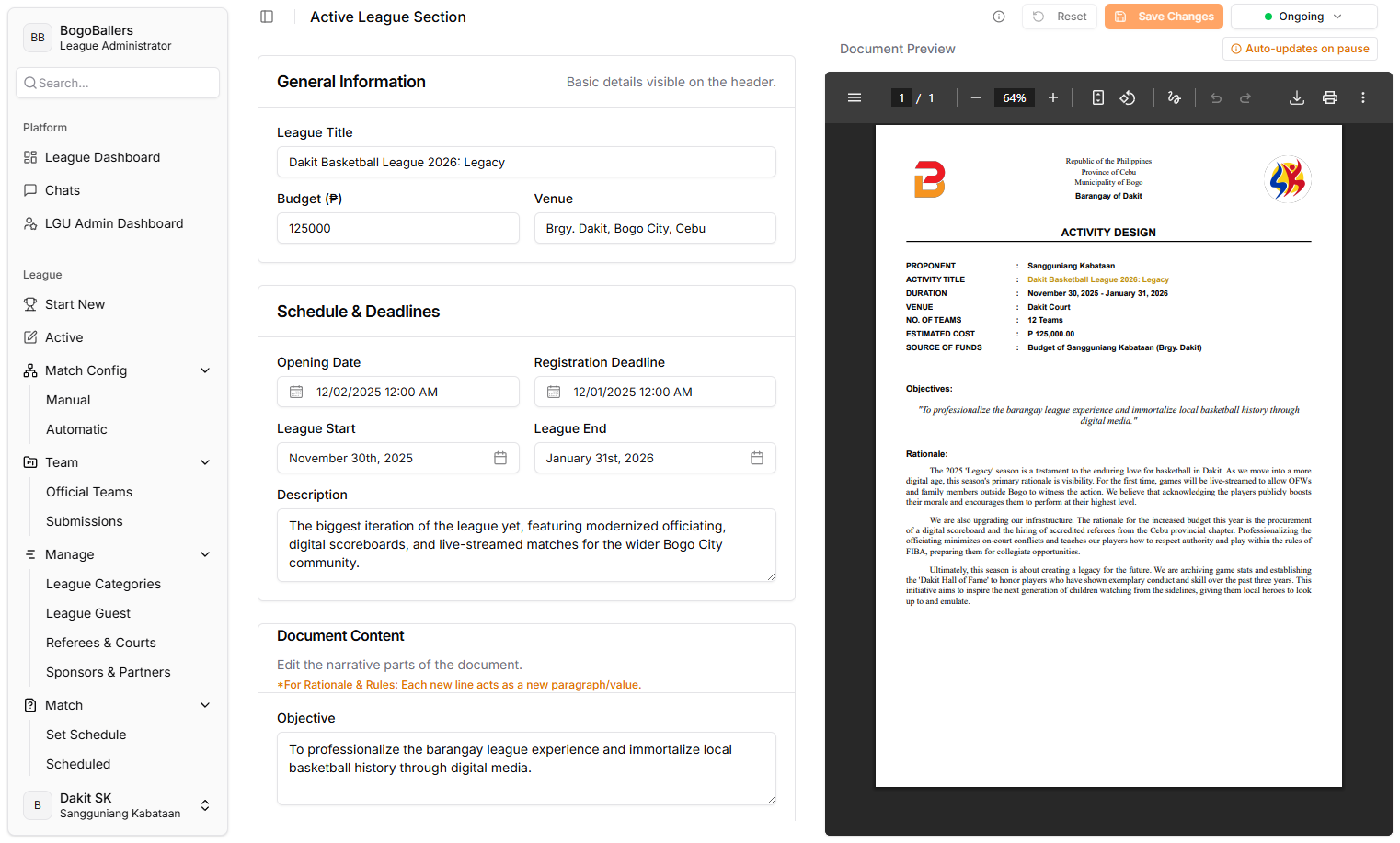Click the info icon beside Reset

[999, 17]
